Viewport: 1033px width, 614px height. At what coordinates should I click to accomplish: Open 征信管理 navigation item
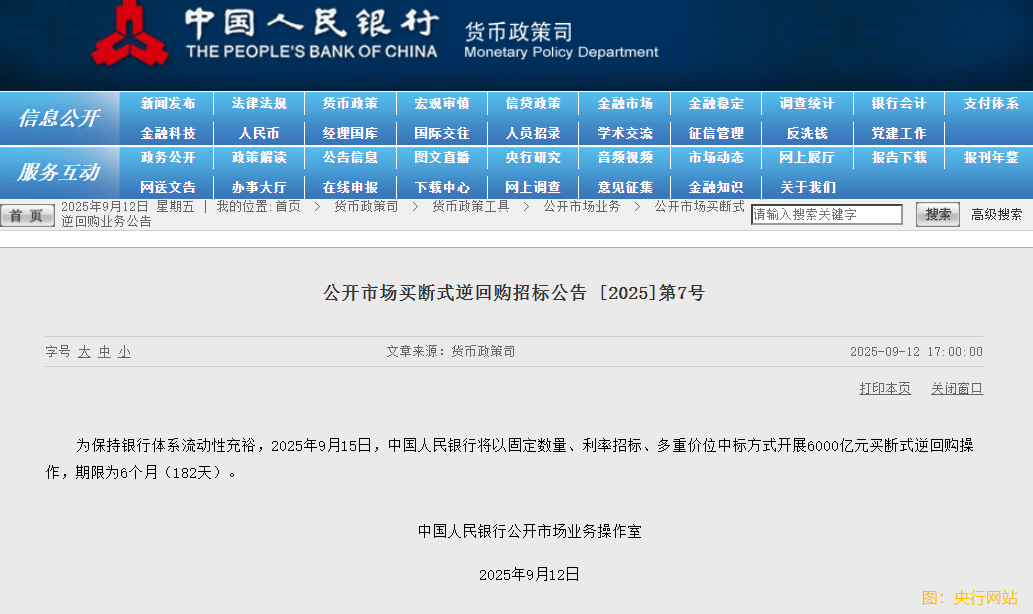point(716,133)
